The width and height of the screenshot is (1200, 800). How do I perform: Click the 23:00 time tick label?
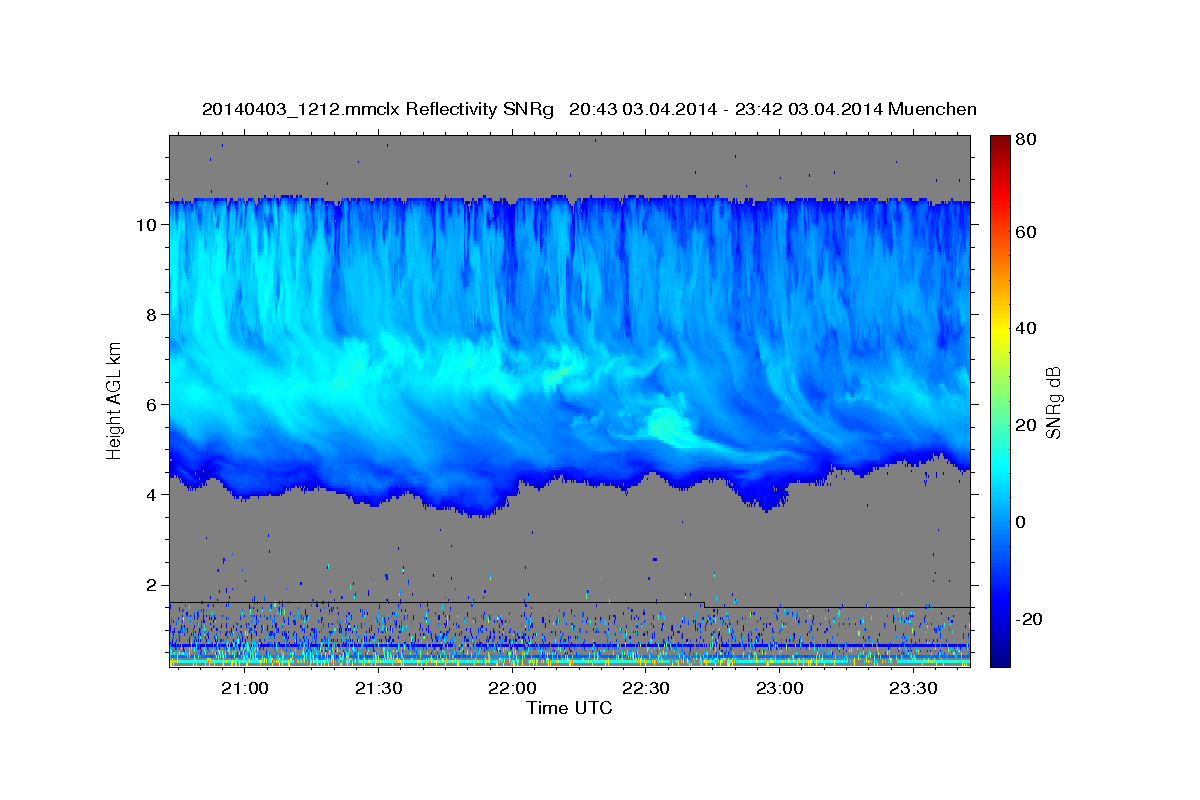point(779,689)
